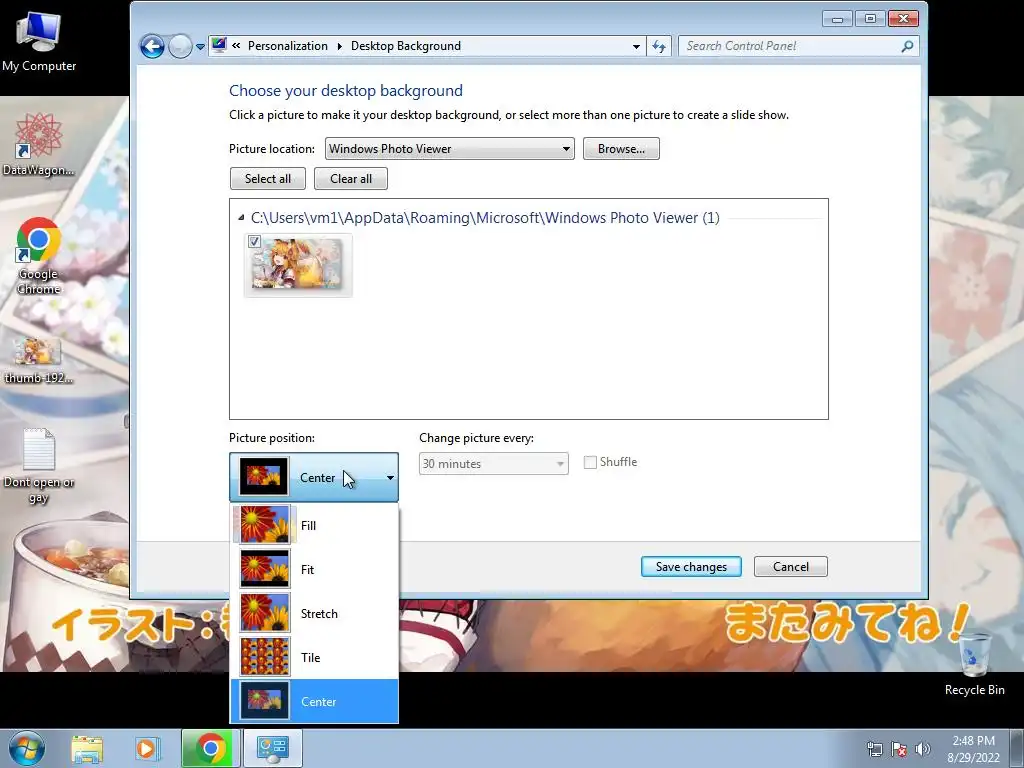The image size is (1024, 768).
Task: Click the Control Panel icon in address bar
Action: pyautogui.click(x=219, y=45)
